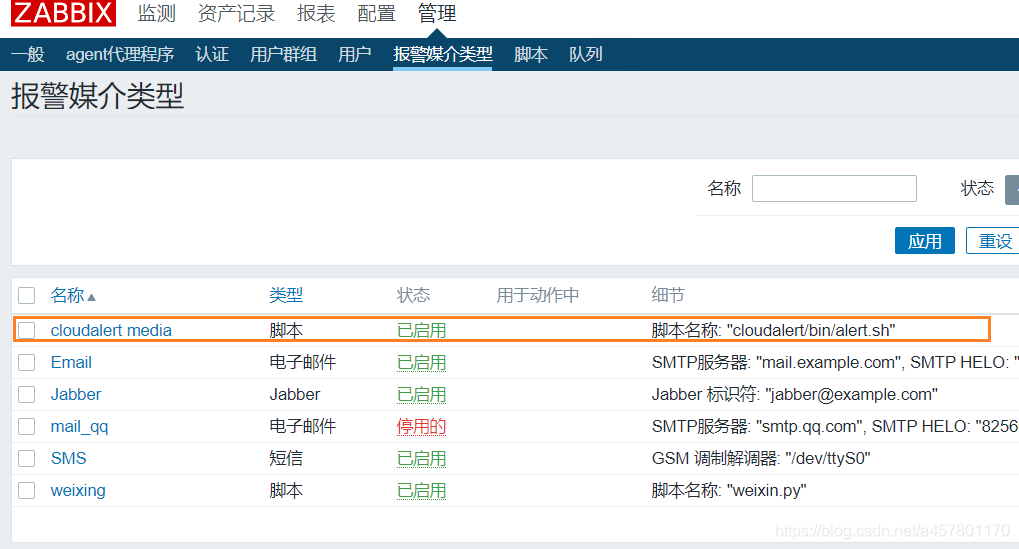Check the Jabber row checkbox
The image size is (1019, 549).
[27, 394]
